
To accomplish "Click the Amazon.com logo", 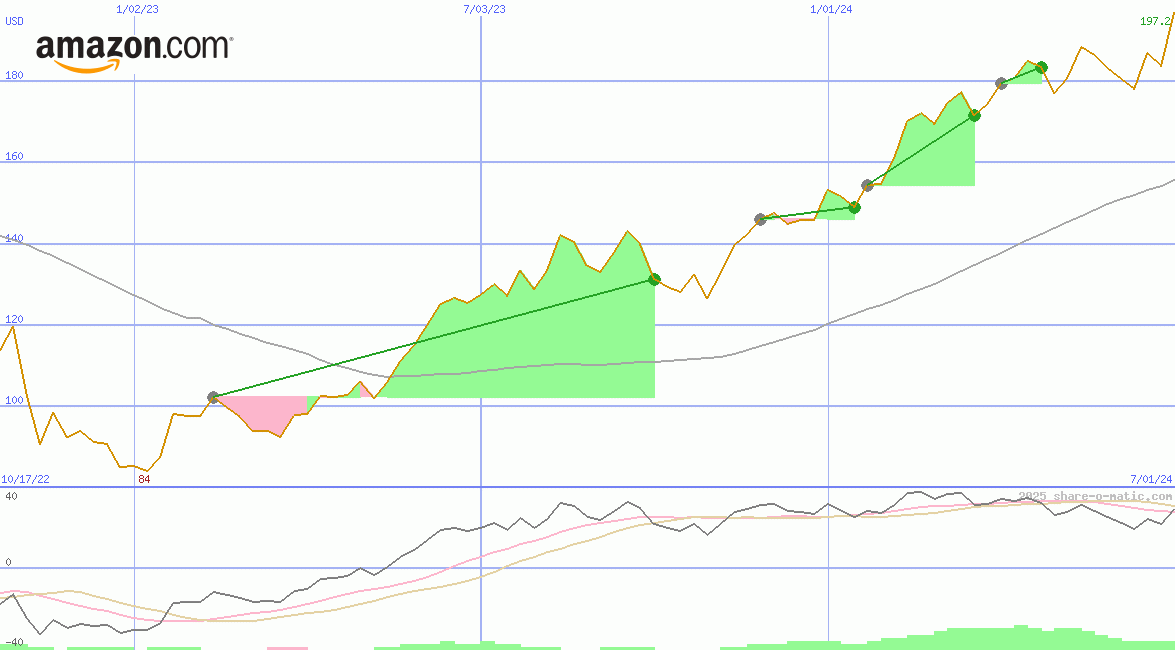I will click(134, 52).
